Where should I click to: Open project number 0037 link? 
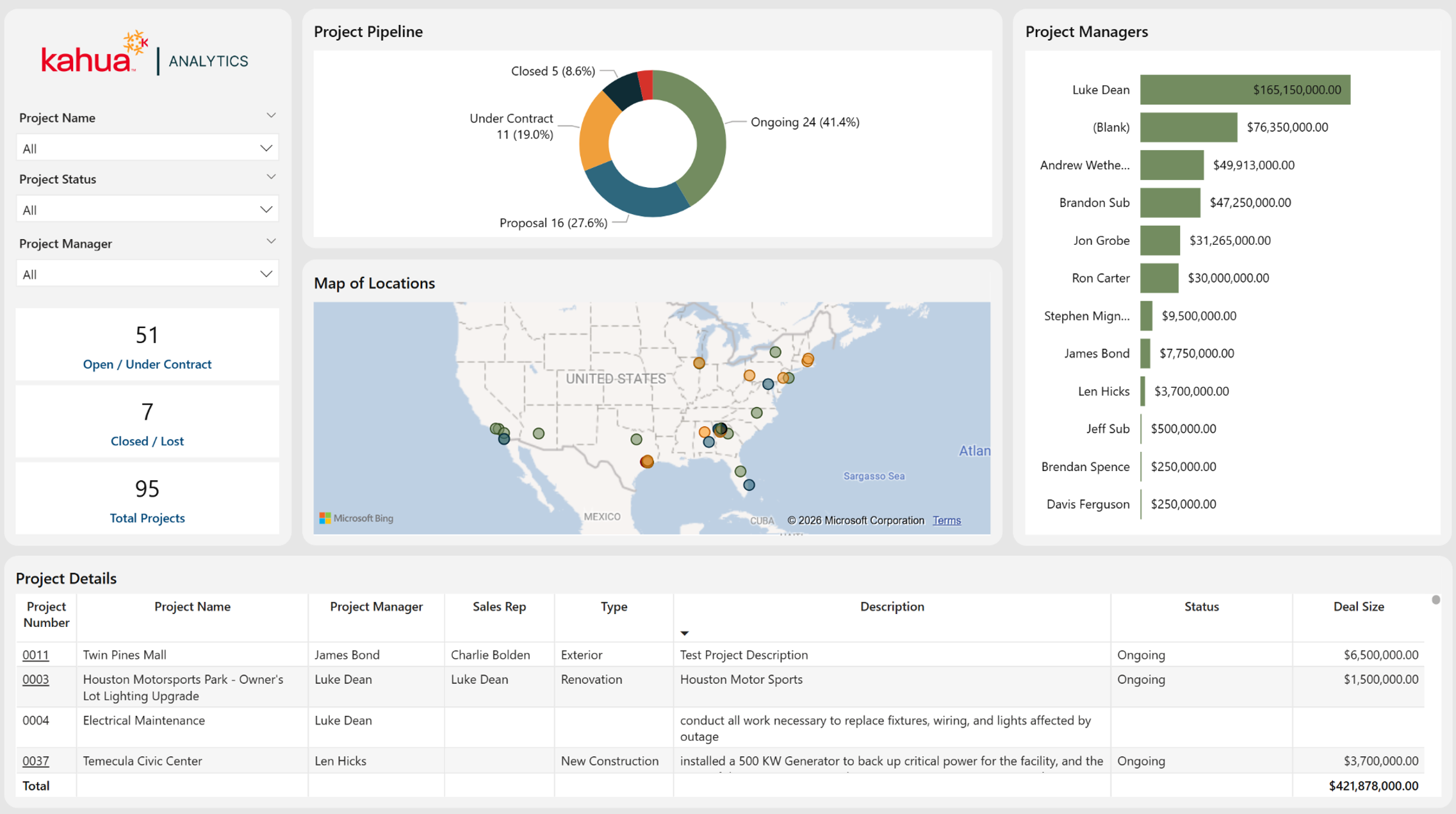35,761
